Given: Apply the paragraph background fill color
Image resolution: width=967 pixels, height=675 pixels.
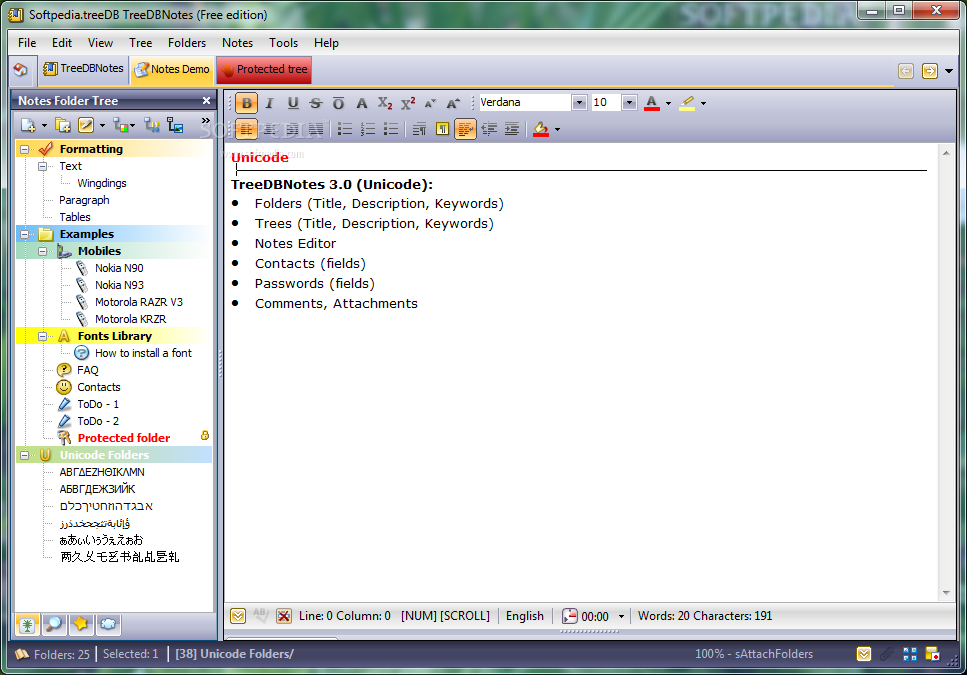Looking at the screenshot, I should click(x=541, y=129).
